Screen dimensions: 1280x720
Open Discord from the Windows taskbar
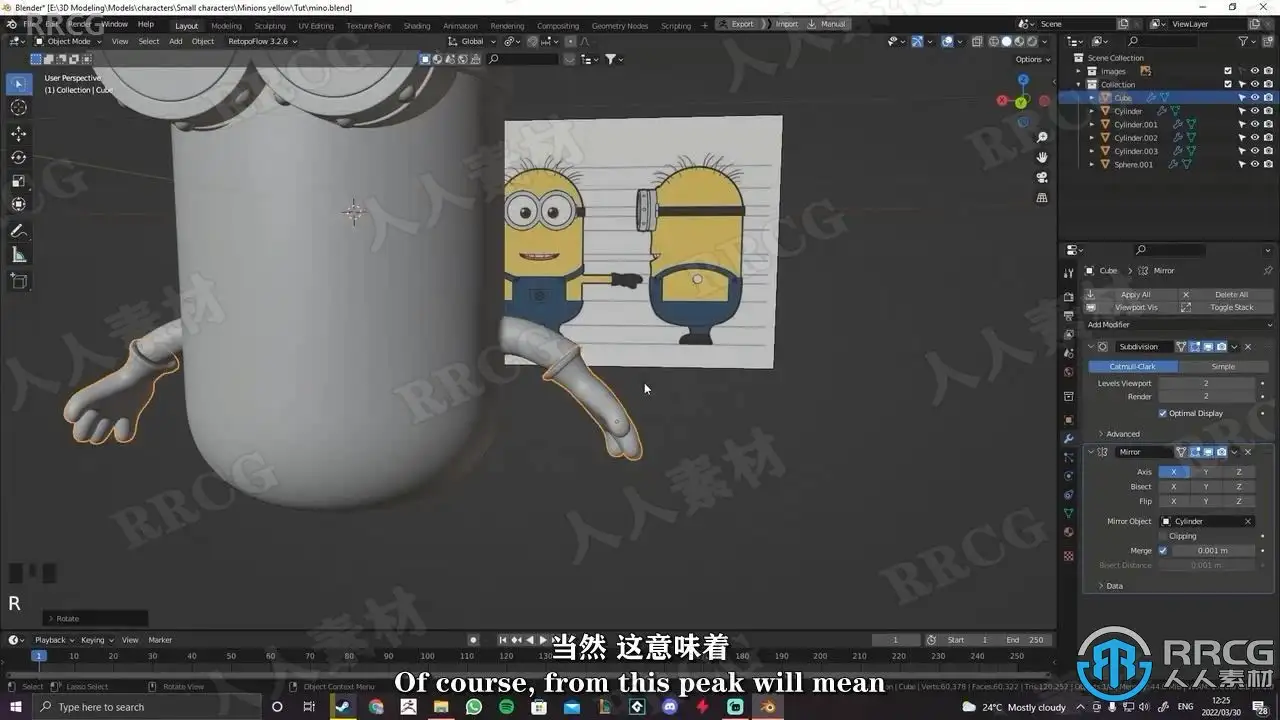click(x=669, y=707)
